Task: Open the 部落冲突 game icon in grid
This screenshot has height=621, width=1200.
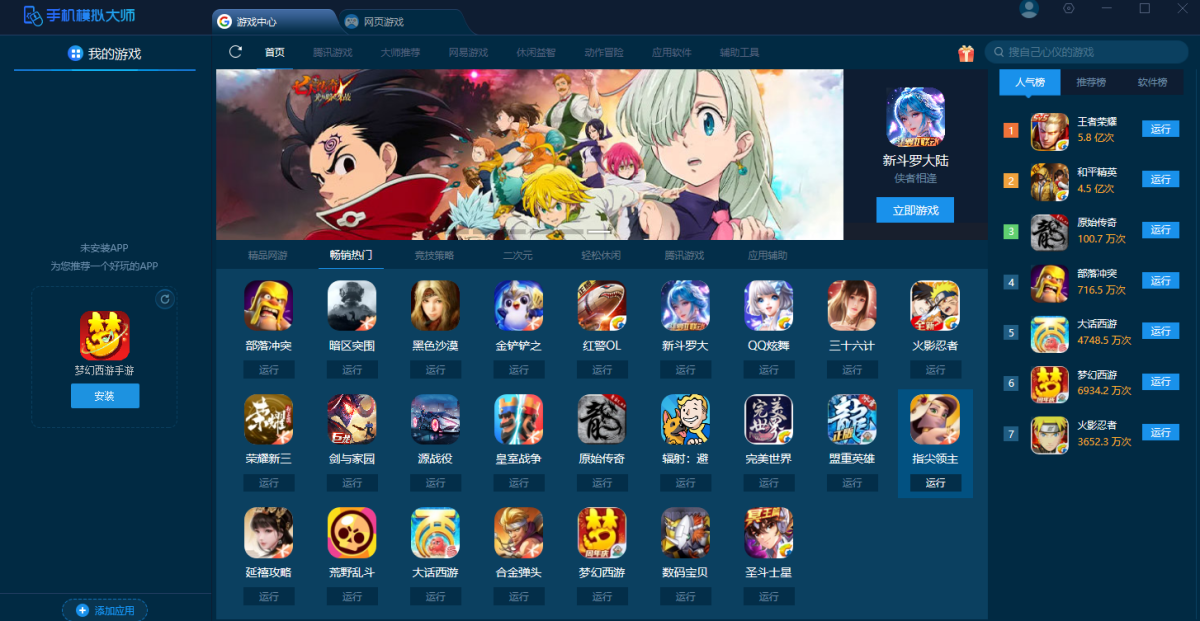Action: 268,306
